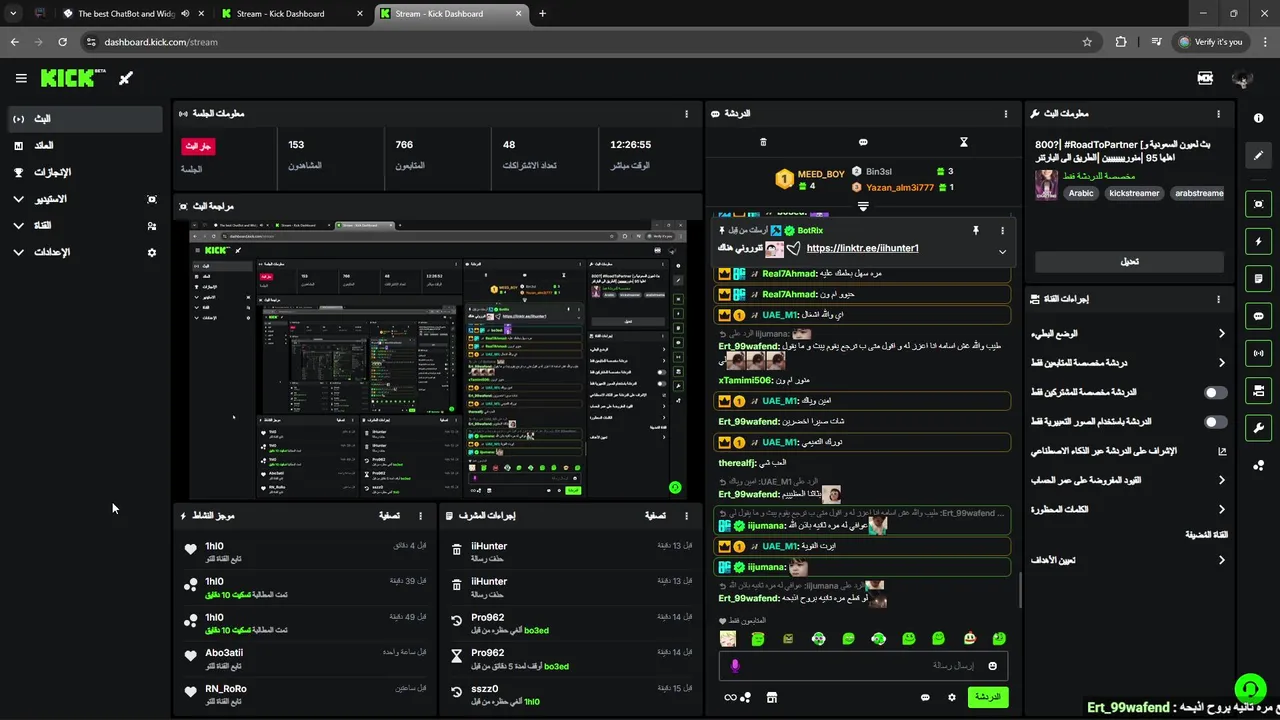Click the shop icon below chat input
This screenshot has height=720, width=1280.
click(x=771, y=697)
